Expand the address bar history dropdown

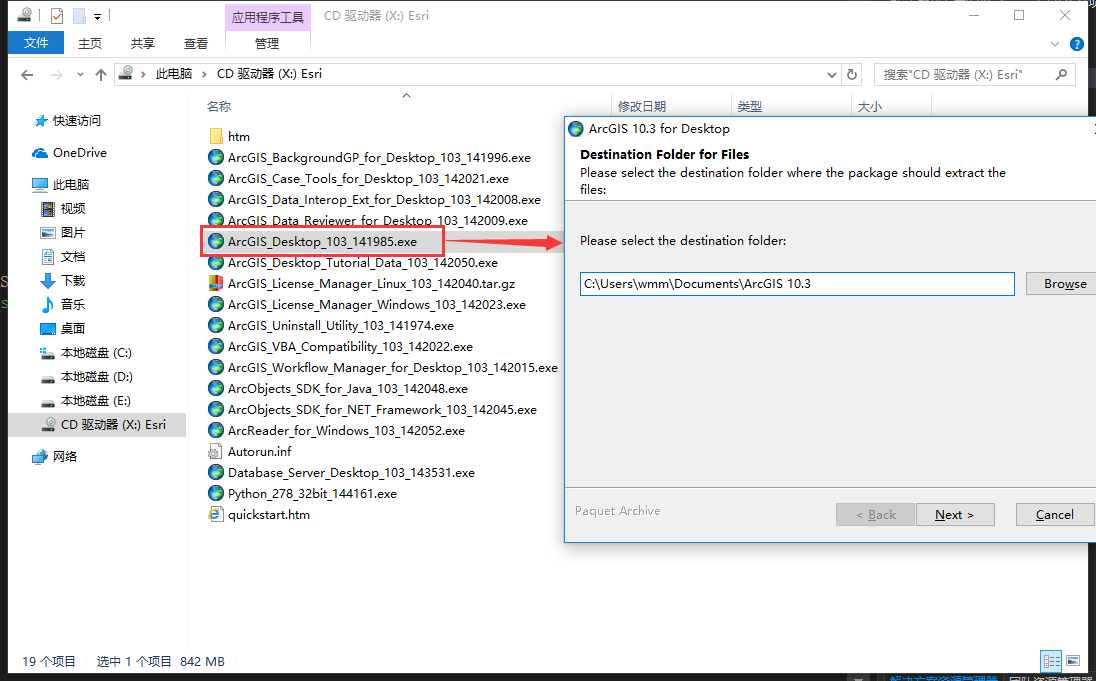[831, 74]
